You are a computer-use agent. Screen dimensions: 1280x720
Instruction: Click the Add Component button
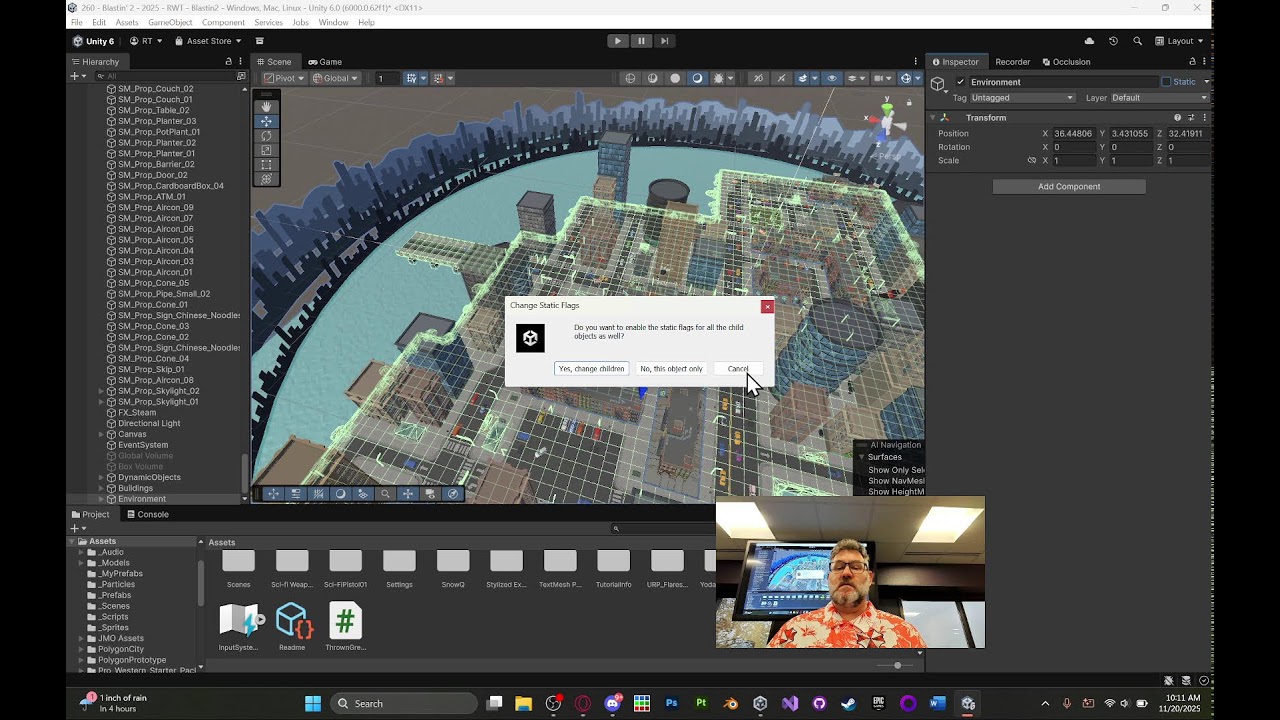point(1069,187)
